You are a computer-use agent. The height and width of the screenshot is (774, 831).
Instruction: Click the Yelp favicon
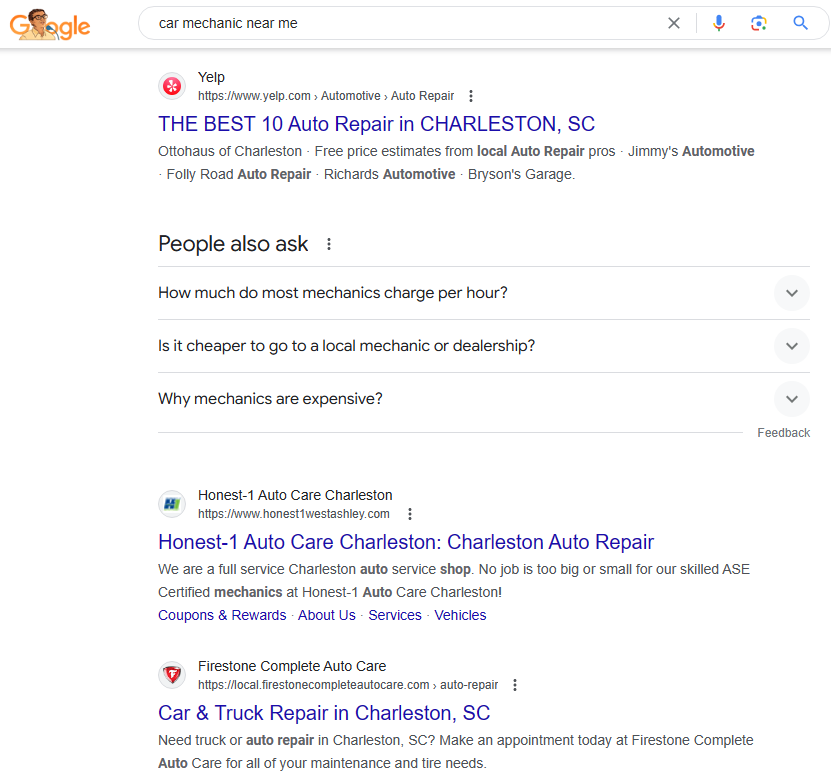(171, 86)
